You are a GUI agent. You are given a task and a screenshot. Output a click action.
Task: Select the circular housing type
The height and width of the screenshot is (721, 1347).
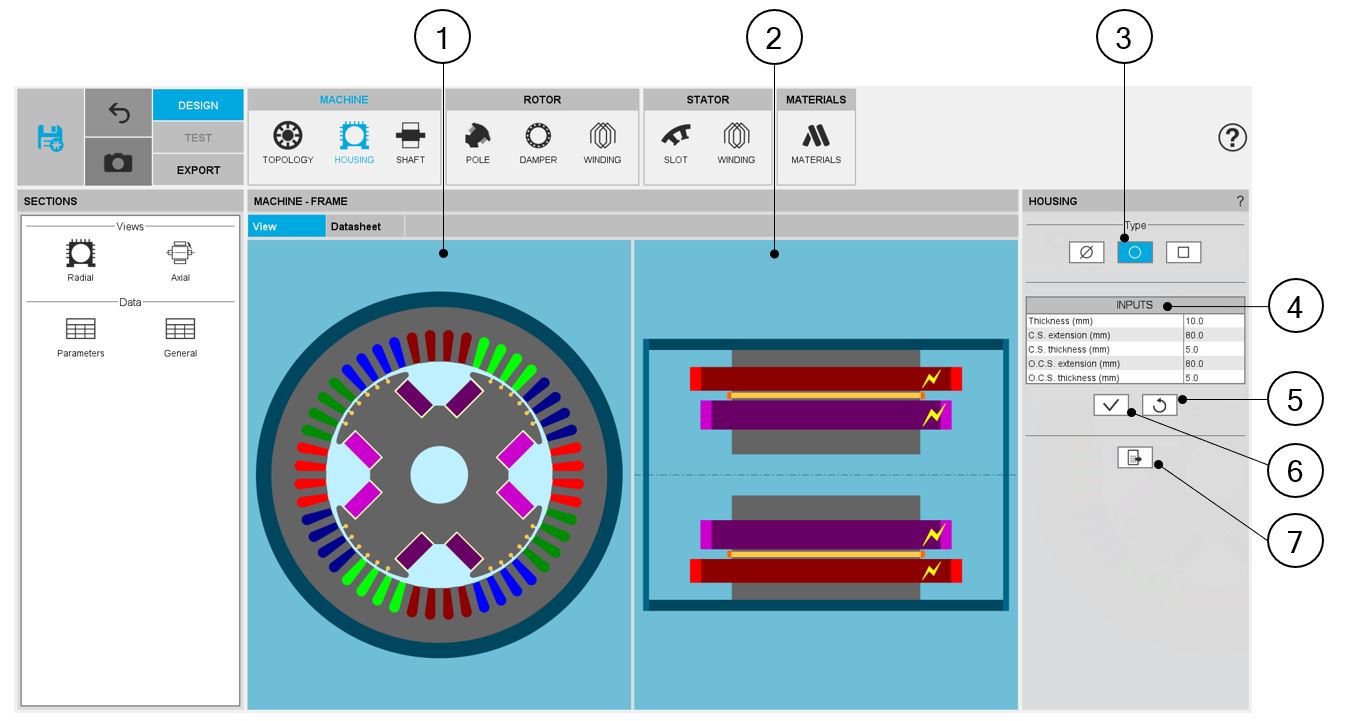[1135, 253]
